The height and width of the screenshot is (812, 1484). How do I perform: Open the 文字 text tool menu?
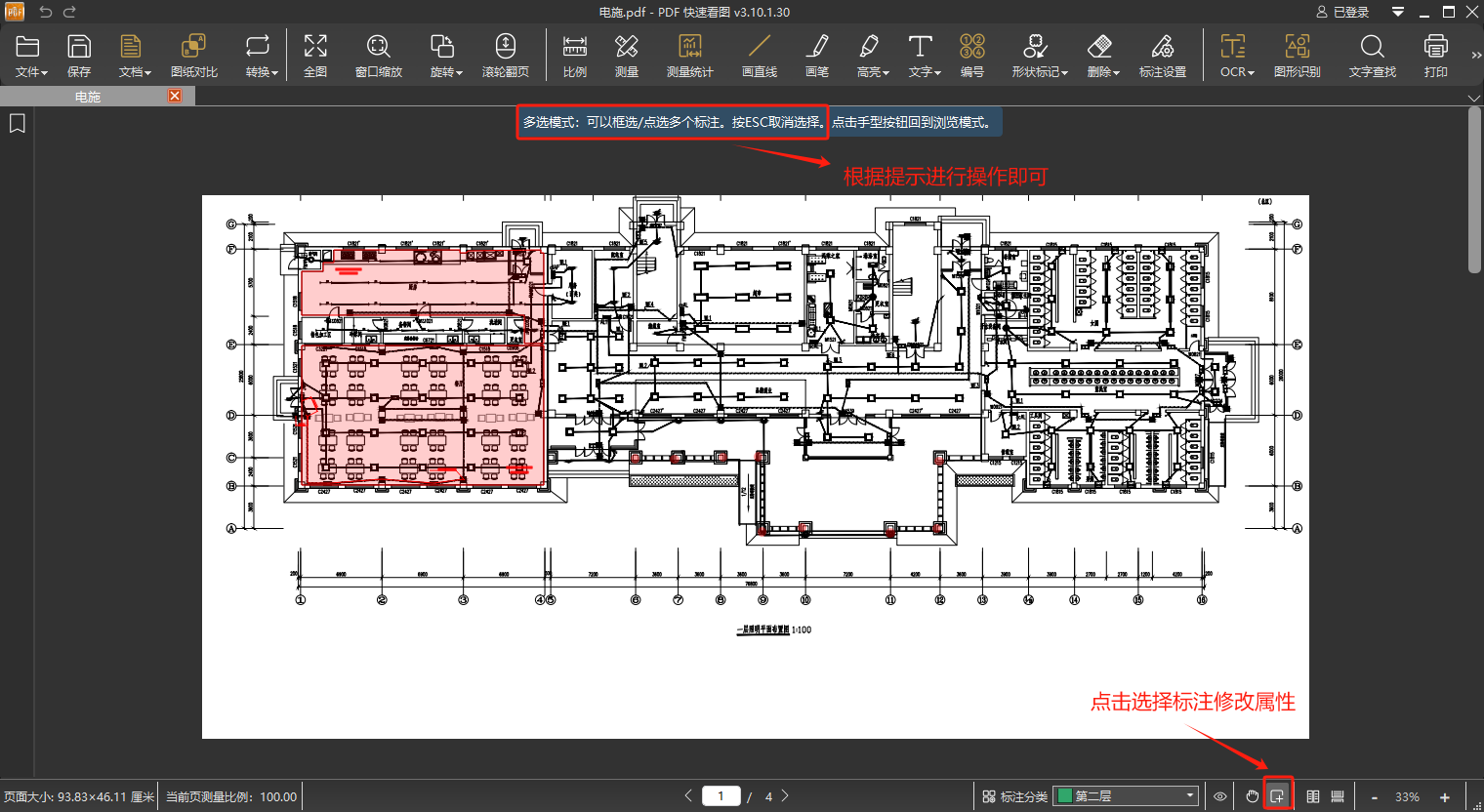[925, 56]
